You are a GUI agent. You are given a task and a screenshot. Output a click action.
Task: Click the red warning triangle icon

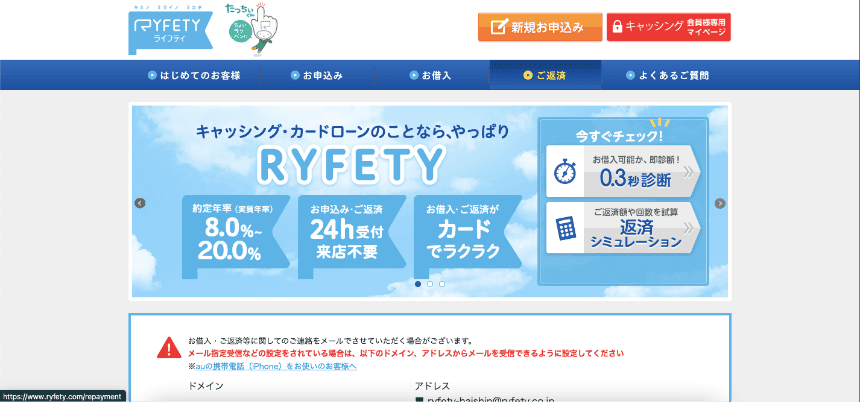(x=169, y=347)
